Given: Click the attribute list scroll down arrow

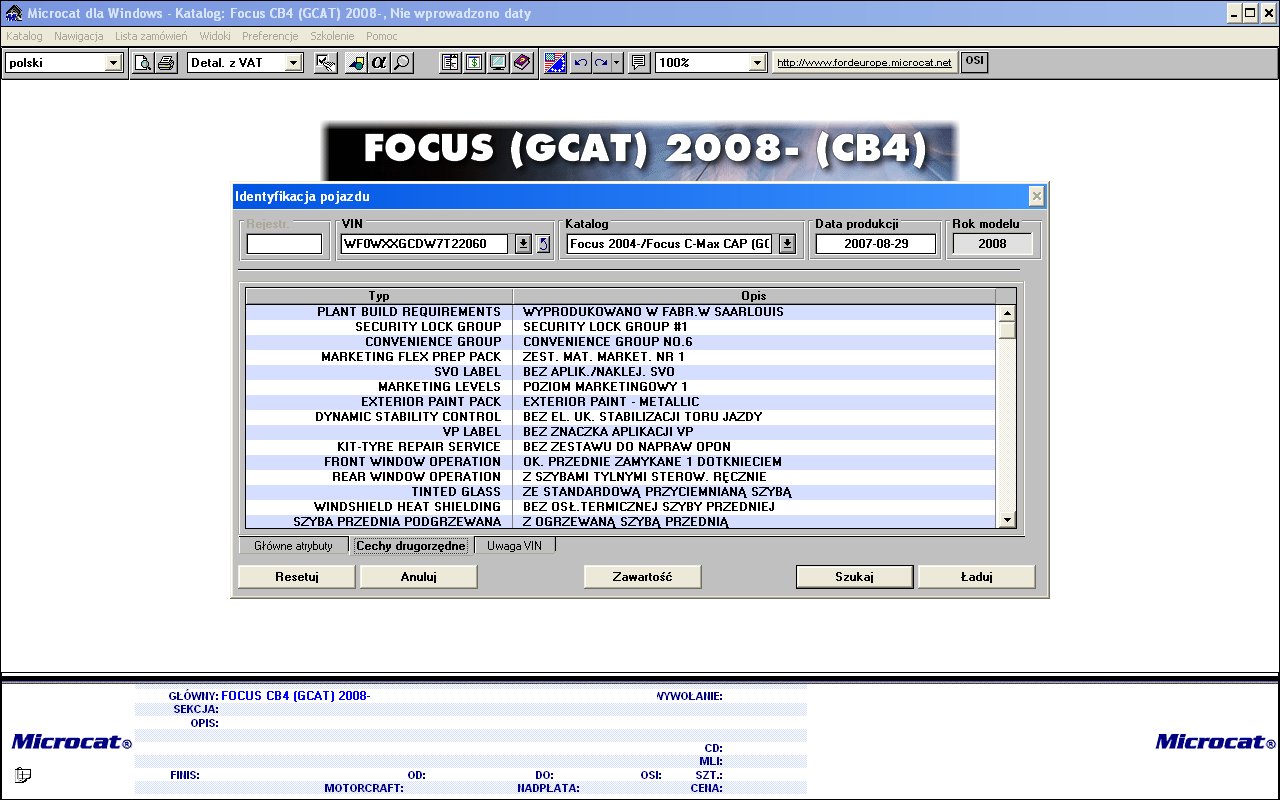Looking at the screenshot, I should [1007, 519].
